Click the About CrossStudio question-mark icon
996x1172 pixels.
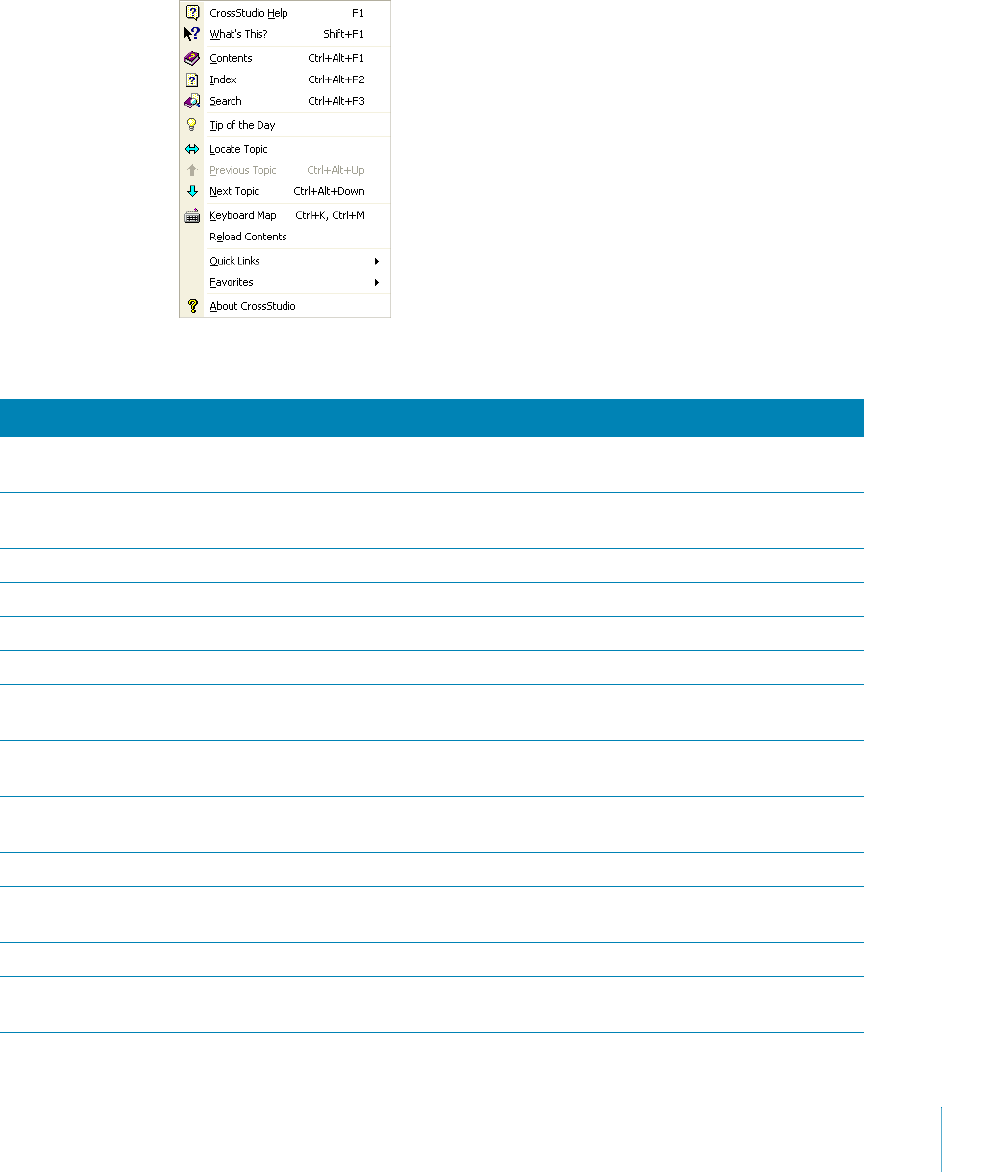pos(192,306)
